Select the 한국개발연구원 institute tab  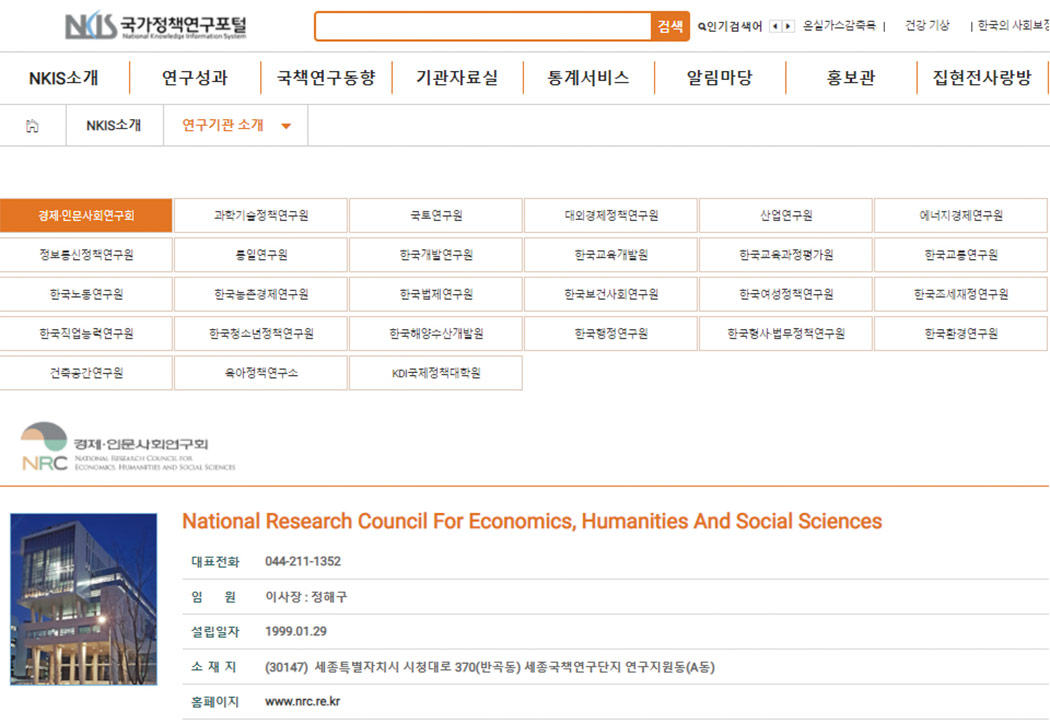point(436,255)
